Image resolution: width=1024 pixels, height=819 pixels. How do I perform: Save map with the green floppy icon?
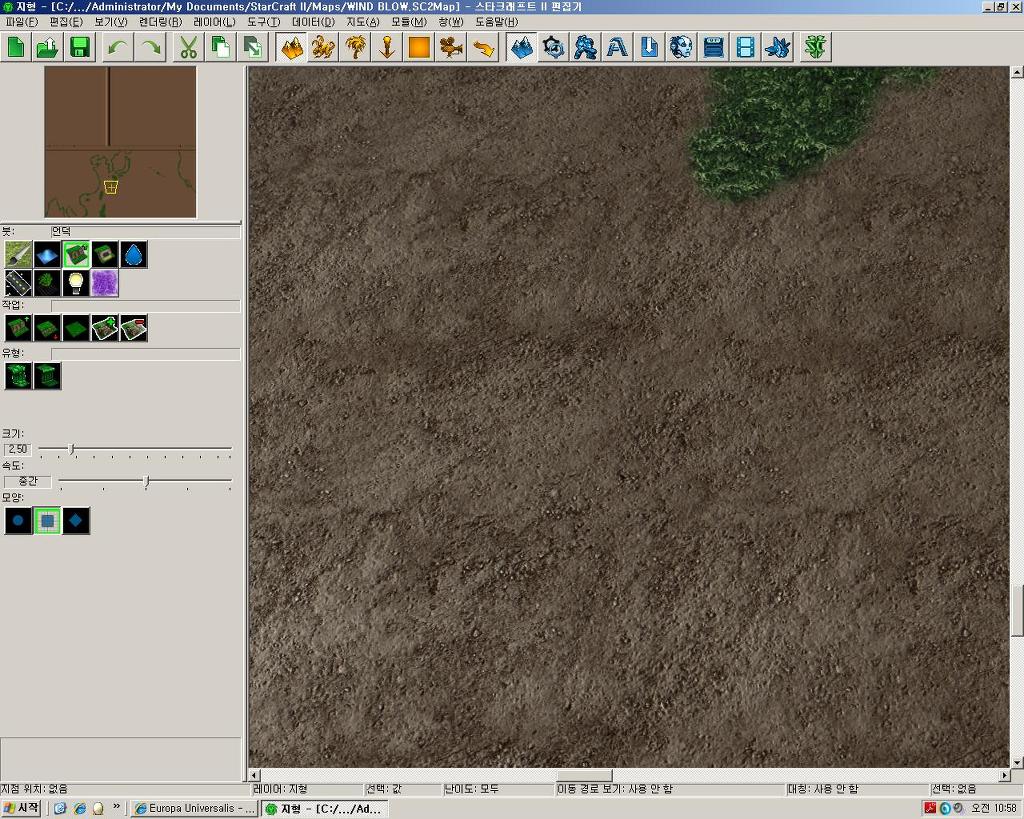pos(80,48)
